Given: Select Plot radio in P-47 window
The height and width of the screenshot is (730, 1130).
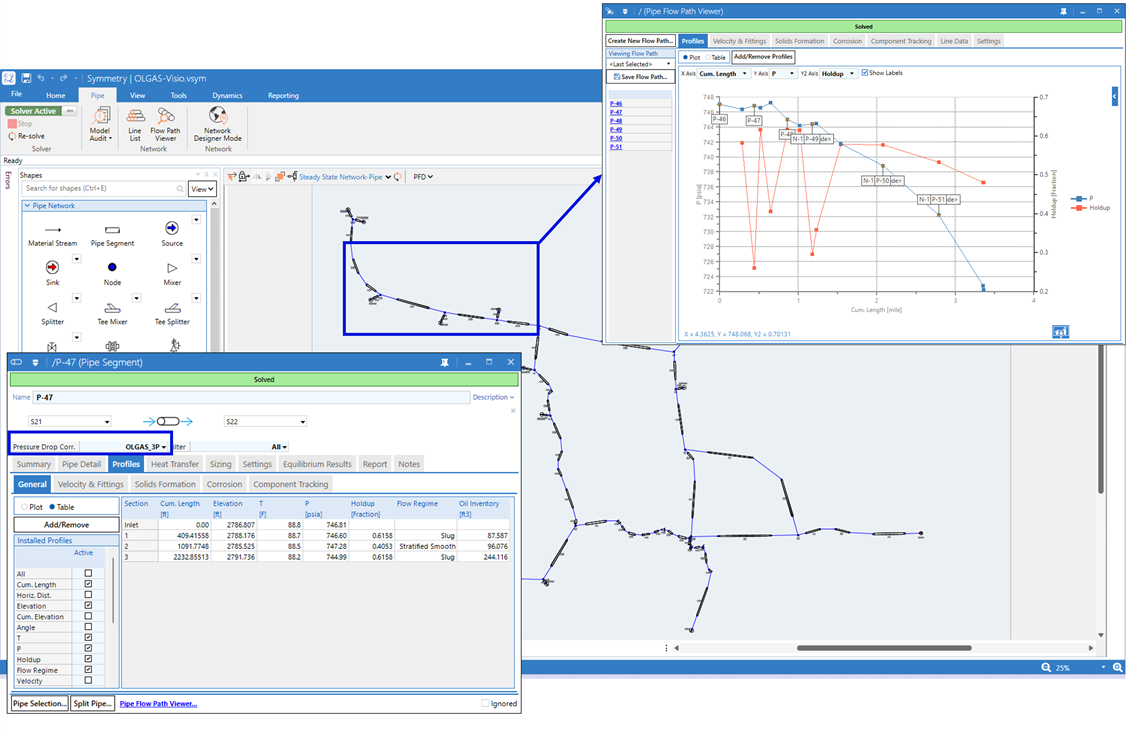Looking at the screenshot, I should coord(25,507).
